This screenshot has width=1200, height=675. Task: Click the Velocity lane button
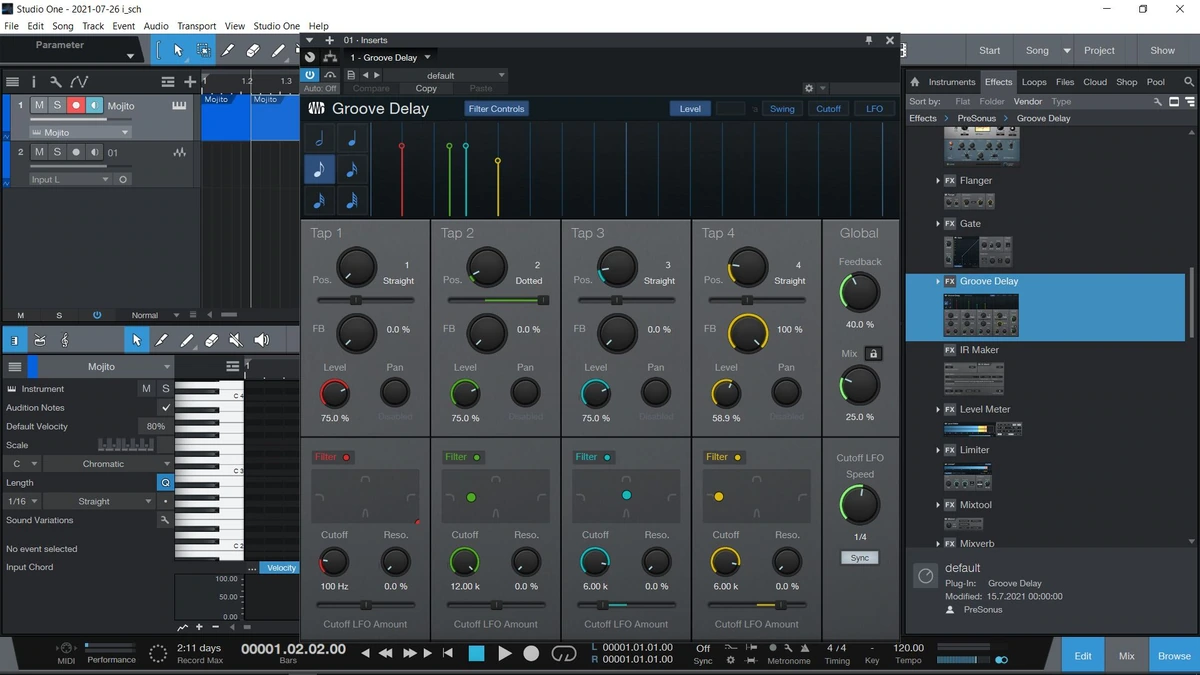tap(281, 568)
